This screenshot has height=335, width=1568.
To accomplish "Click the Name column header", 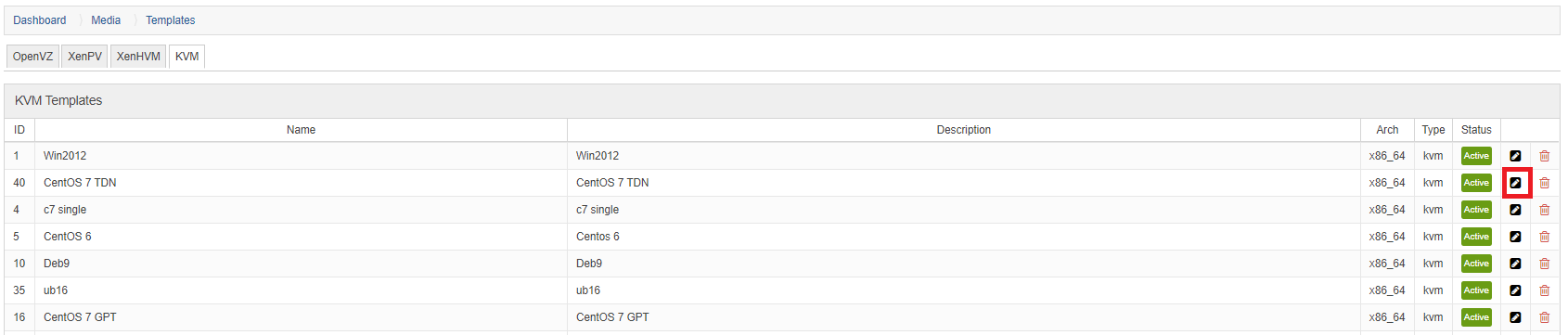I will [x=301, y=130].
